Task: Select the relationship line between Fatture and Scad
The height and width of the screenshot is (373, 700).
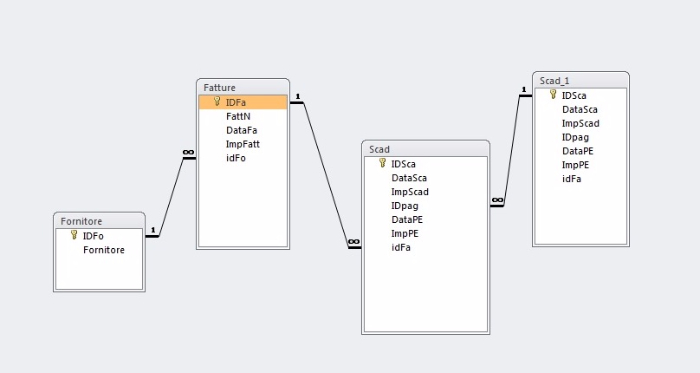Action: pos(326,175)
